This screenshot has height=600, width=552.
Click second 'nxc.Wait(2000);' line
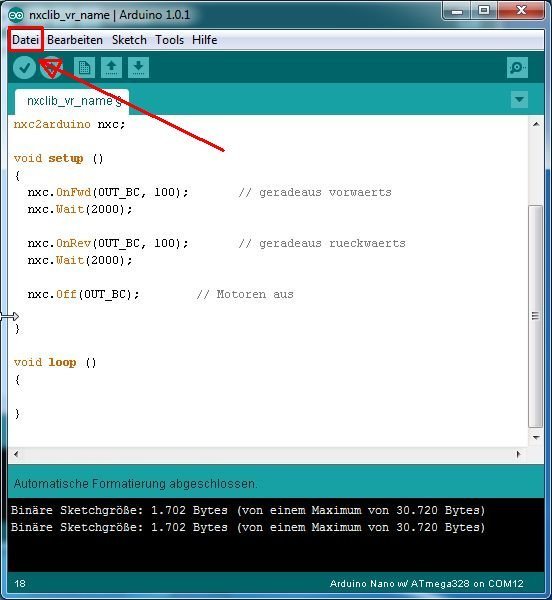click(x=80, y=260)
